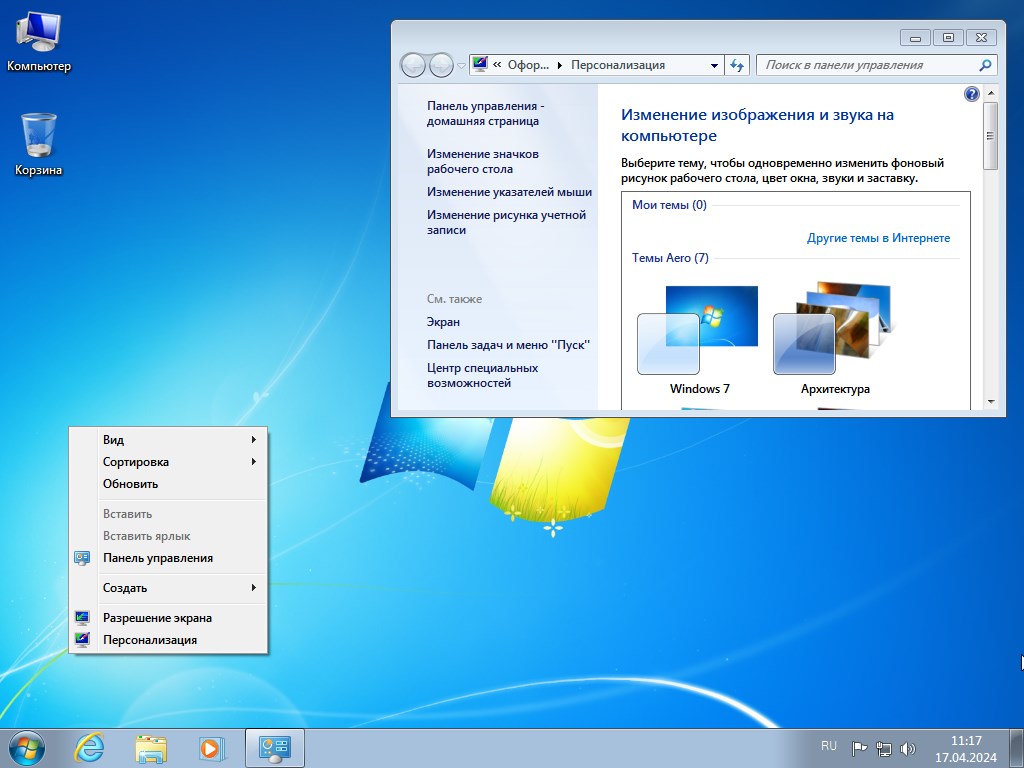Click the Разрешение экрана menu icon
1024x768 pixels.
82,618
